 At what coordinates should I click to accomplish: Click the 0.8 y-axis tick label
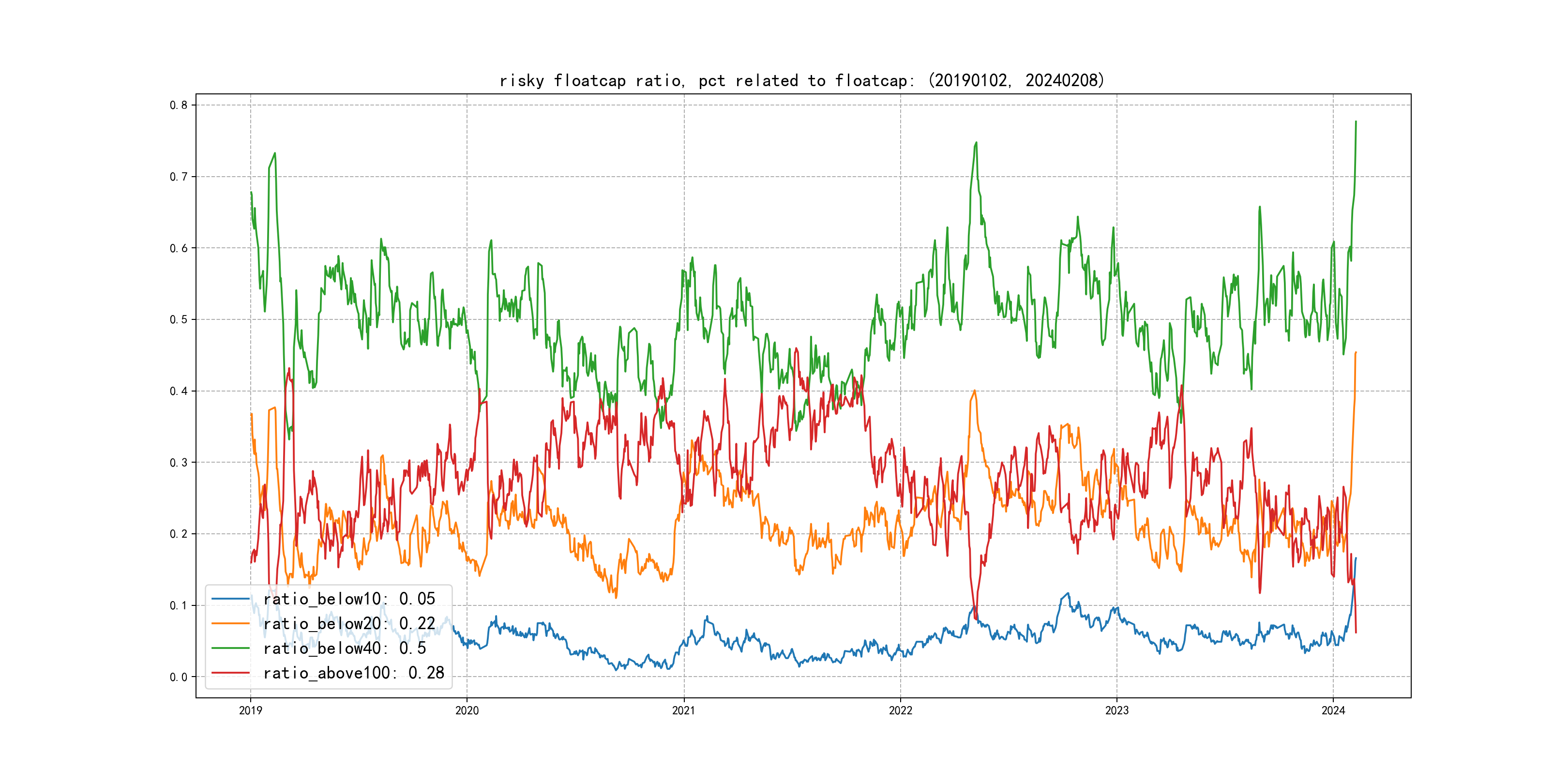coord(179,105)
